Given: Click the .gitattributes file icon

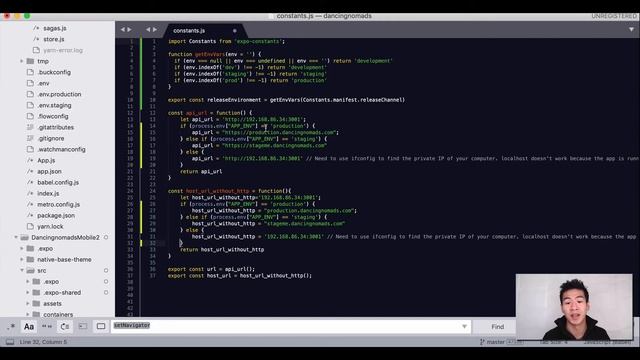Looking at the screenshot, I should (30, 127).
